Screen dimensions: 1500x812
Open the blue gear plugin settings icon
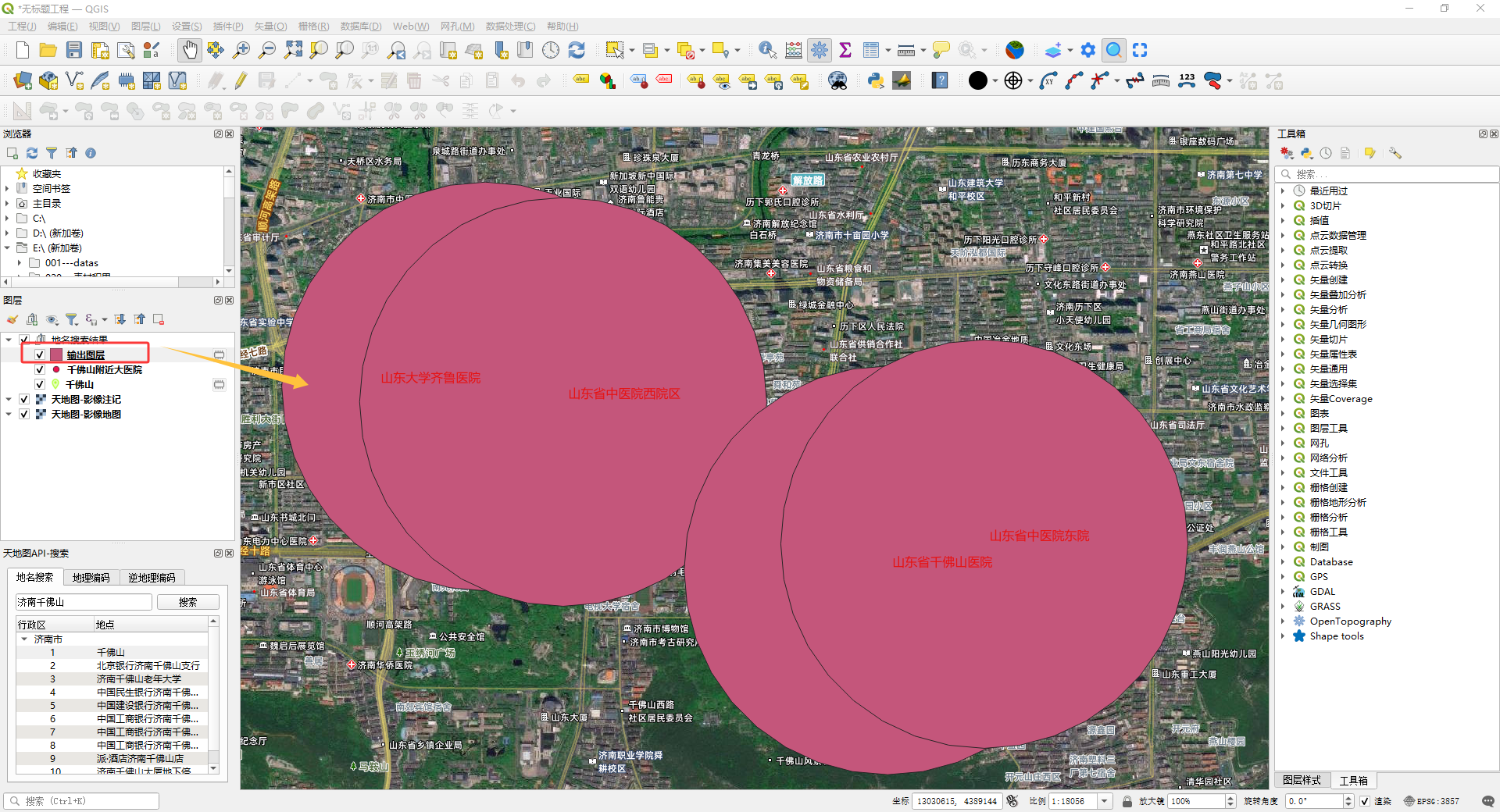click(x=1088, y=50)
